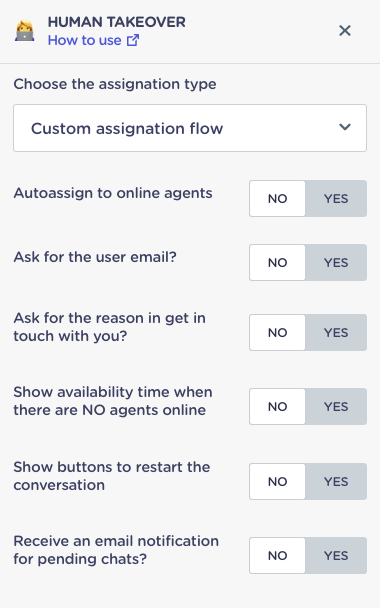380x608 pixels.
Task: Click the chevron arrow of assignation type
Action: [x=345, y=127]
